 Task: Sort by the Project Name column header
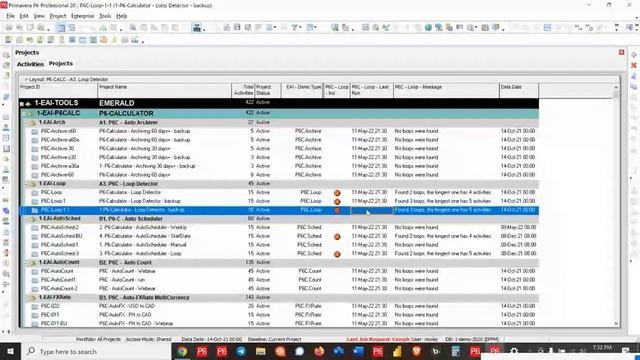pos(164,90)
